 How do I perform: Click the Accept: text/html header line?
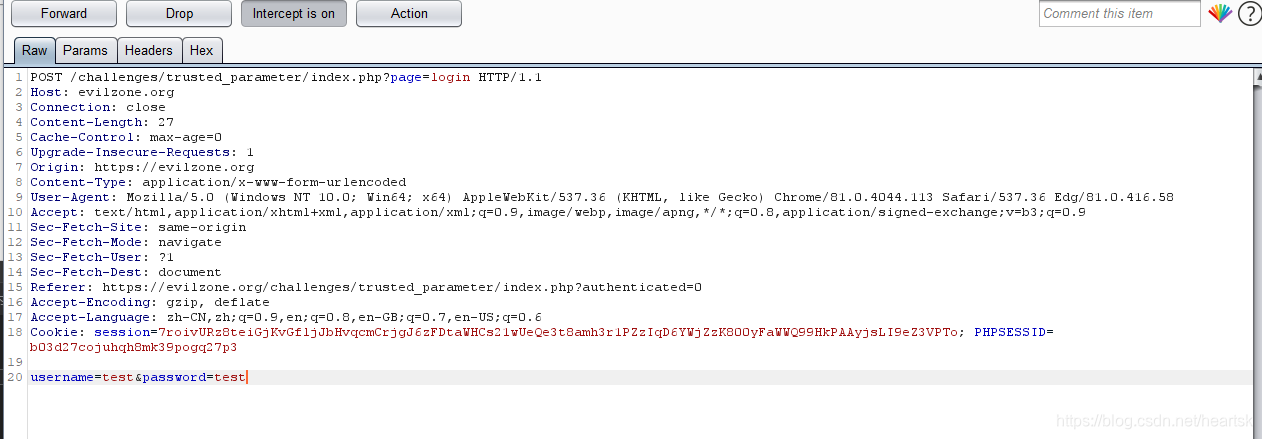tap(558, 212)
